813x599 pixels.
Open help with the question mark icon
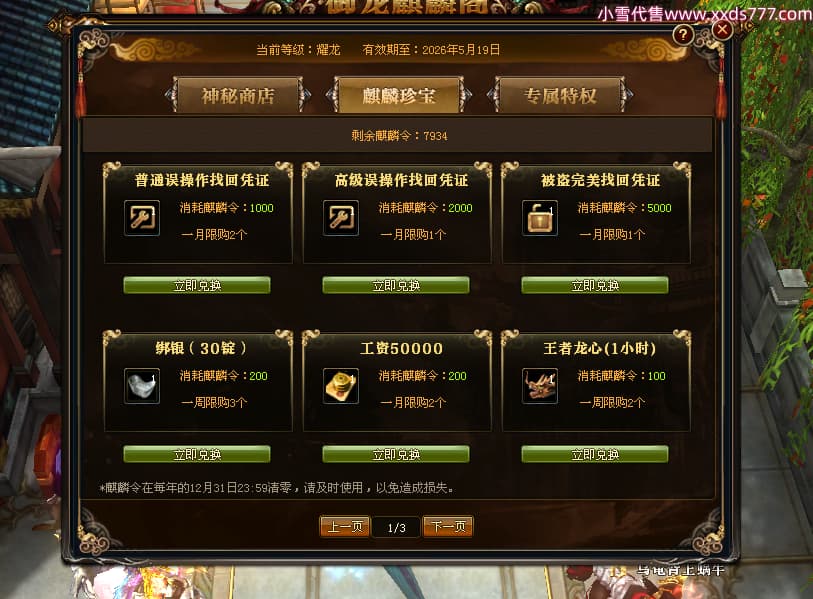point(683,35)
